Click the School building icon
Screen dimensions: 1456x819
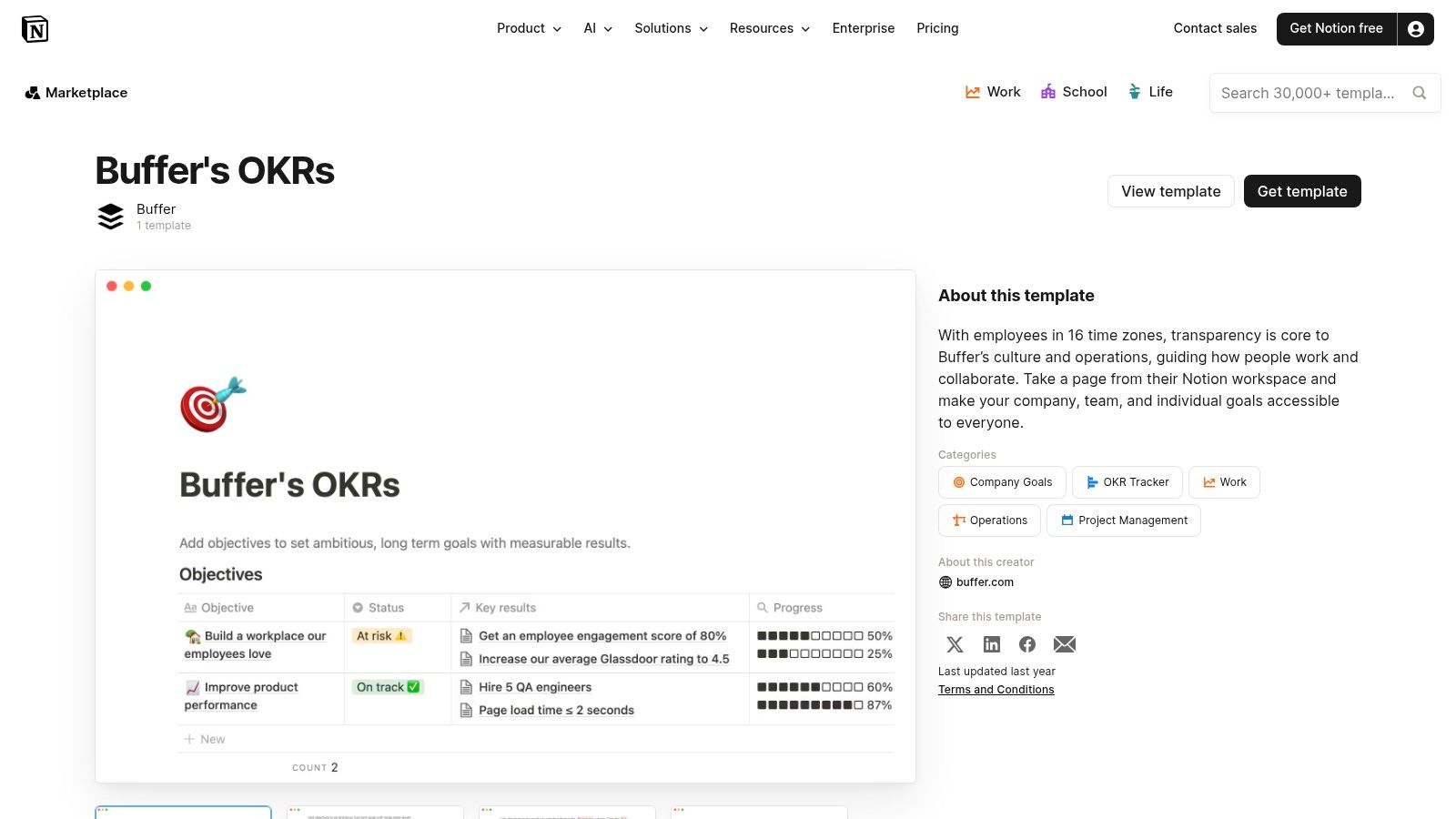pos(1048,92)
